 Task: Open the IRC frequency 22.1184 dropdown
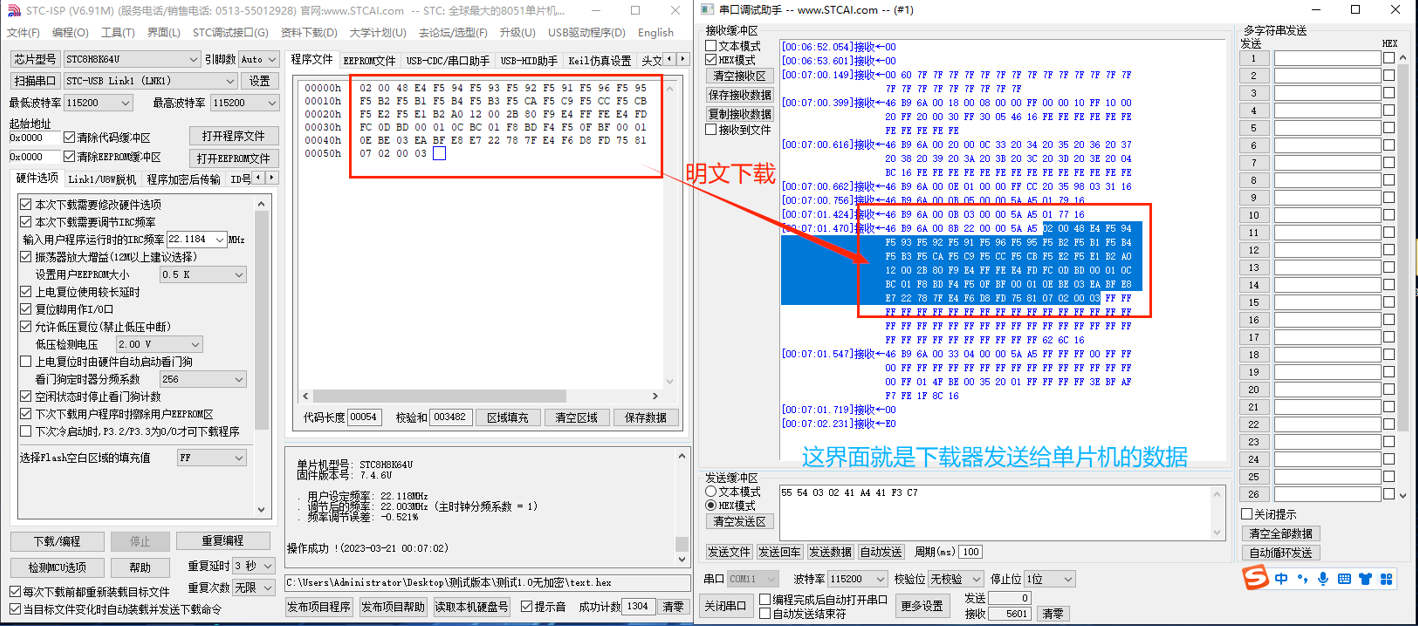(196, 240)
